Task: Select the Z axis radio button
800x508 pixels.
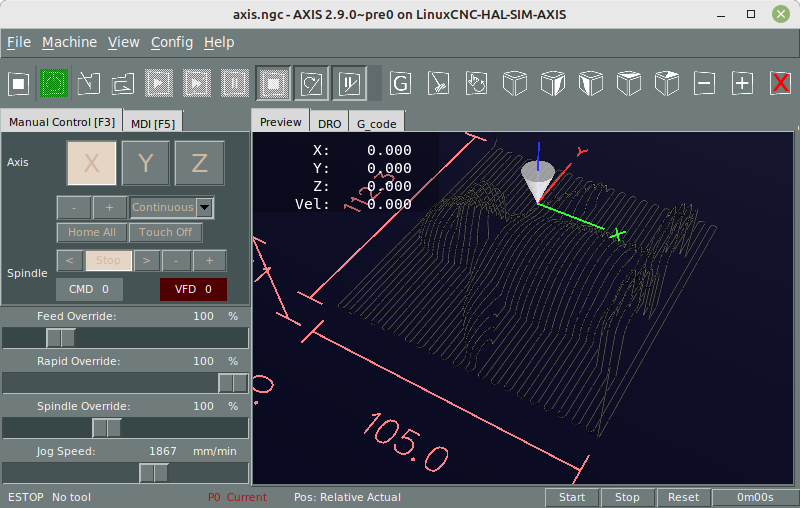Action: [199, 163]
